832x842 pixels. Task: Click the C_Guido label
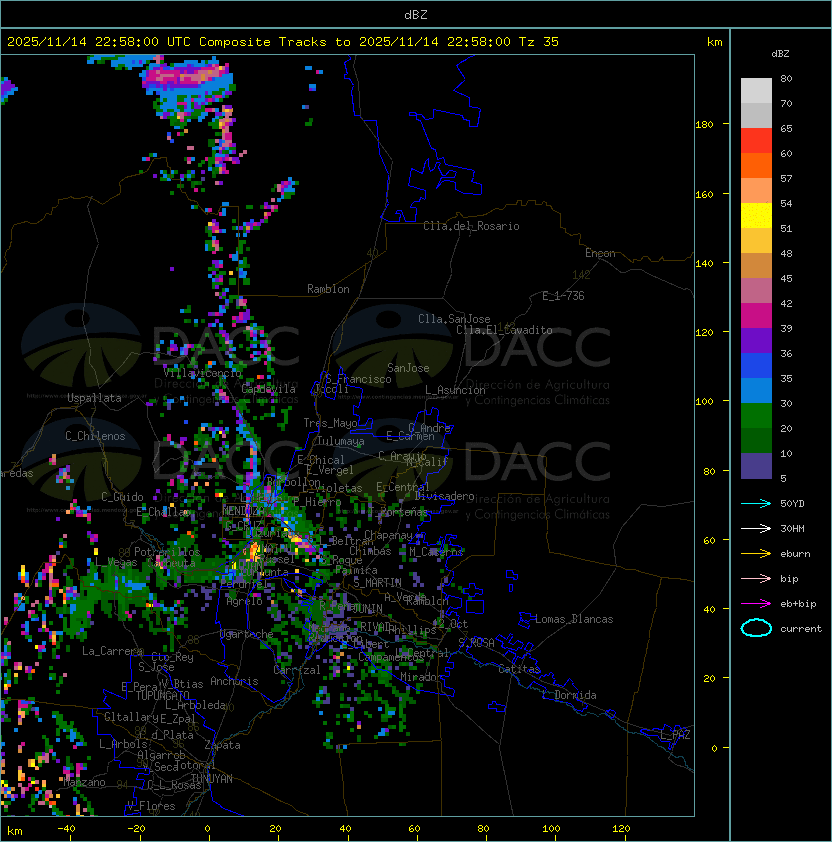coord(122,497)
